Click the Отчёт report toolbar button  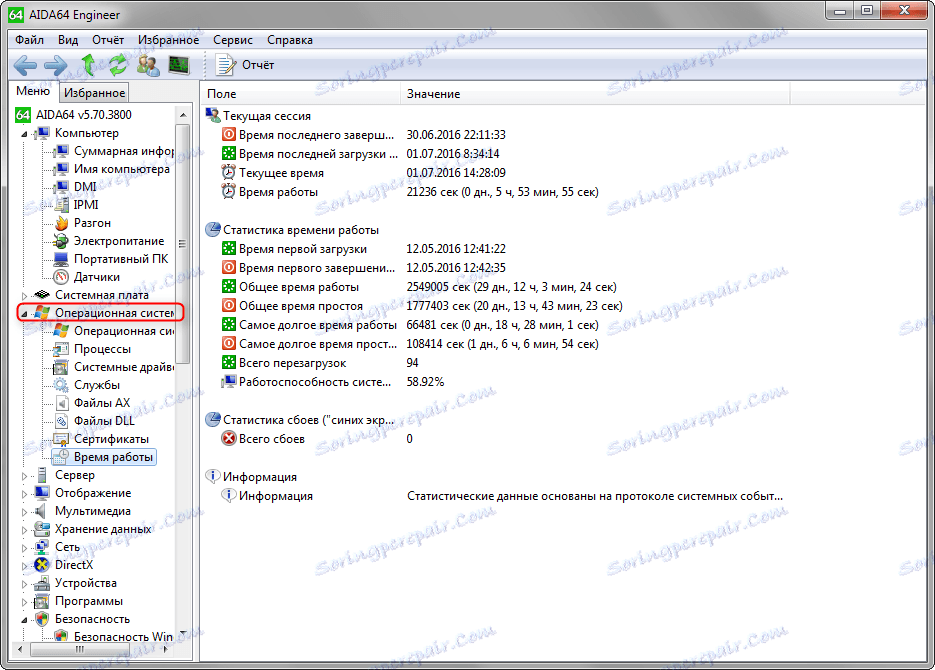[245, 64]
